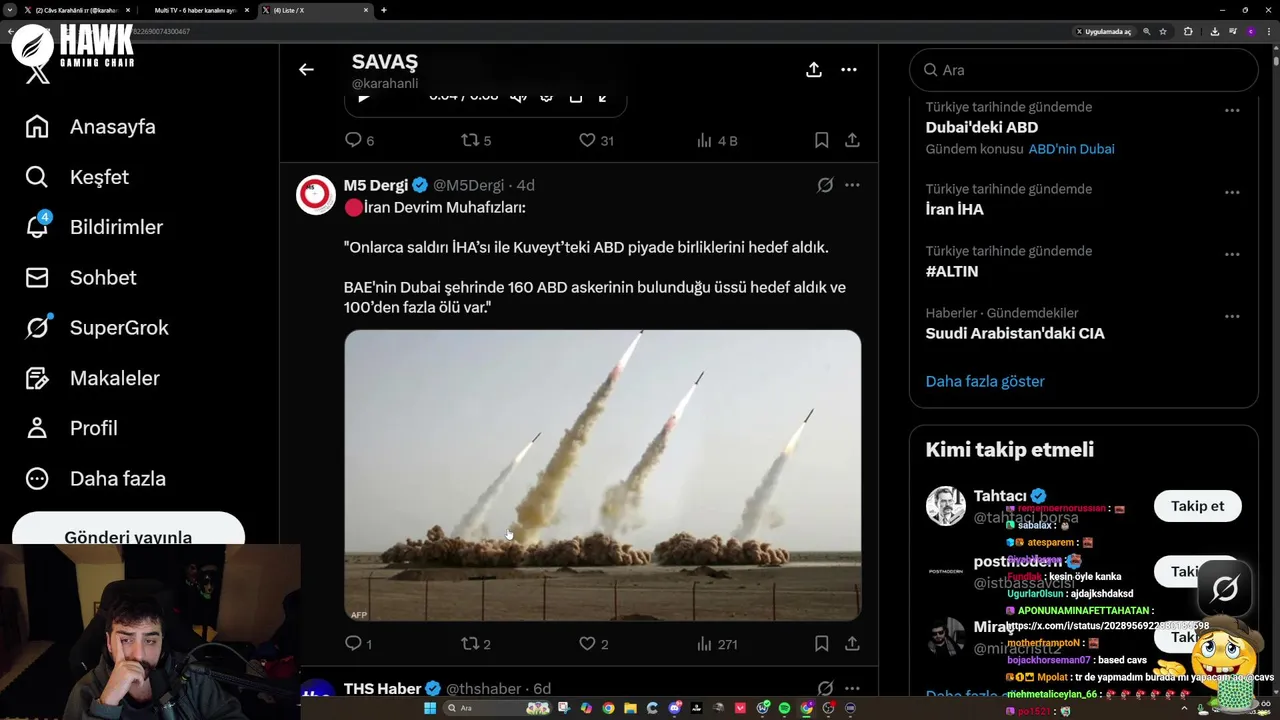Open more options for #ALTIN trend
Screen dimensions: 1280x720
[1232, 254]
